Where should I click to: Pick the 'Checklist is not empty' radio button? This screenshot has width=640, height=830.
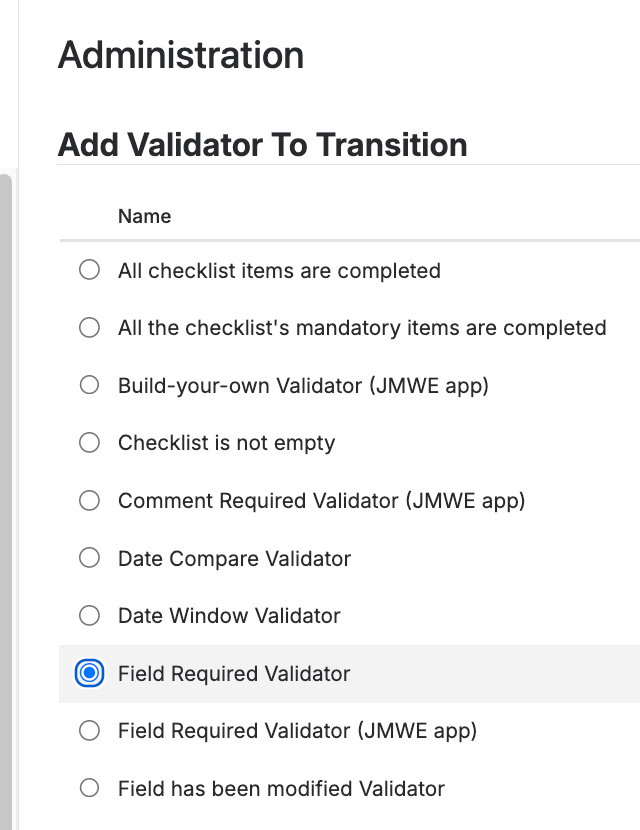pyautogui.click(x=90, y=443)
